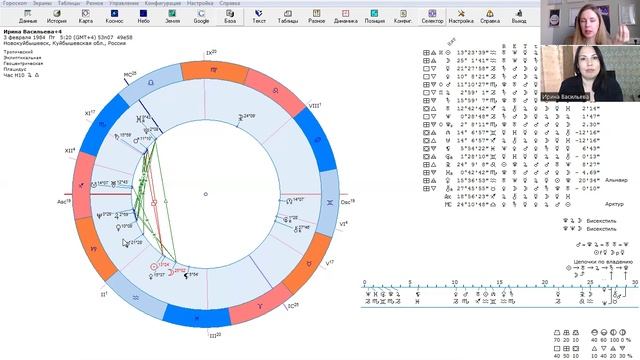640x360 pixels.
Task: Select the Uranus glyph at 12°42
Action: tap(113, 184)
